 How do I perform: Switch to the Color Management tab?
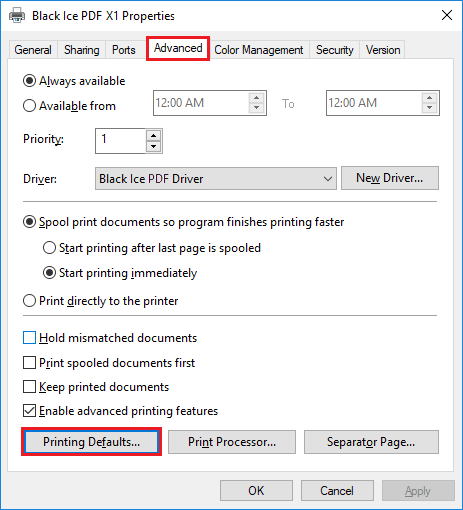(x=259, y=50)
